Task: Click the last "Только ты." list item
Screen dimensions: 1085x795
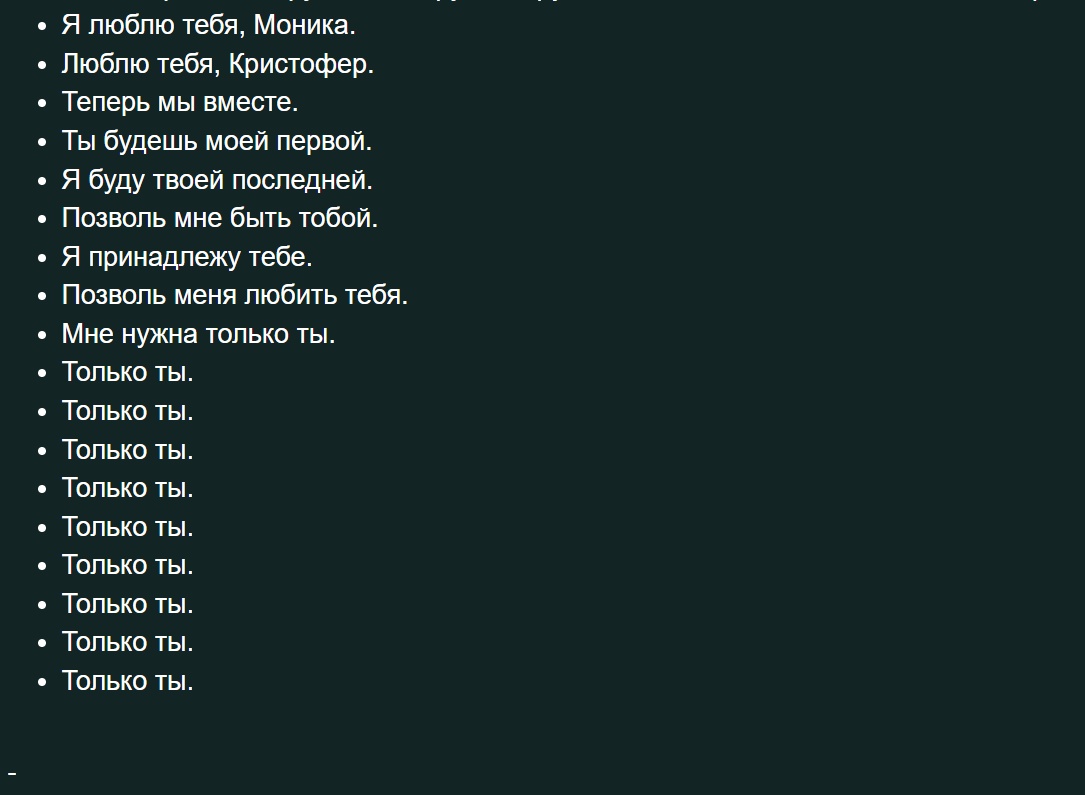Action: click(x=127, y=681)
